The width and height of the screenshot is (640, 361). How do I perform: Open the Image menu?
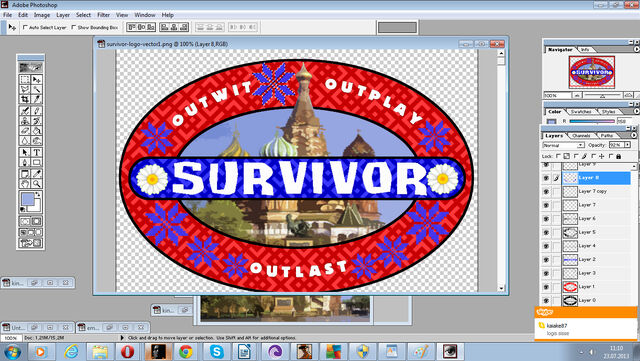point(42,15)
